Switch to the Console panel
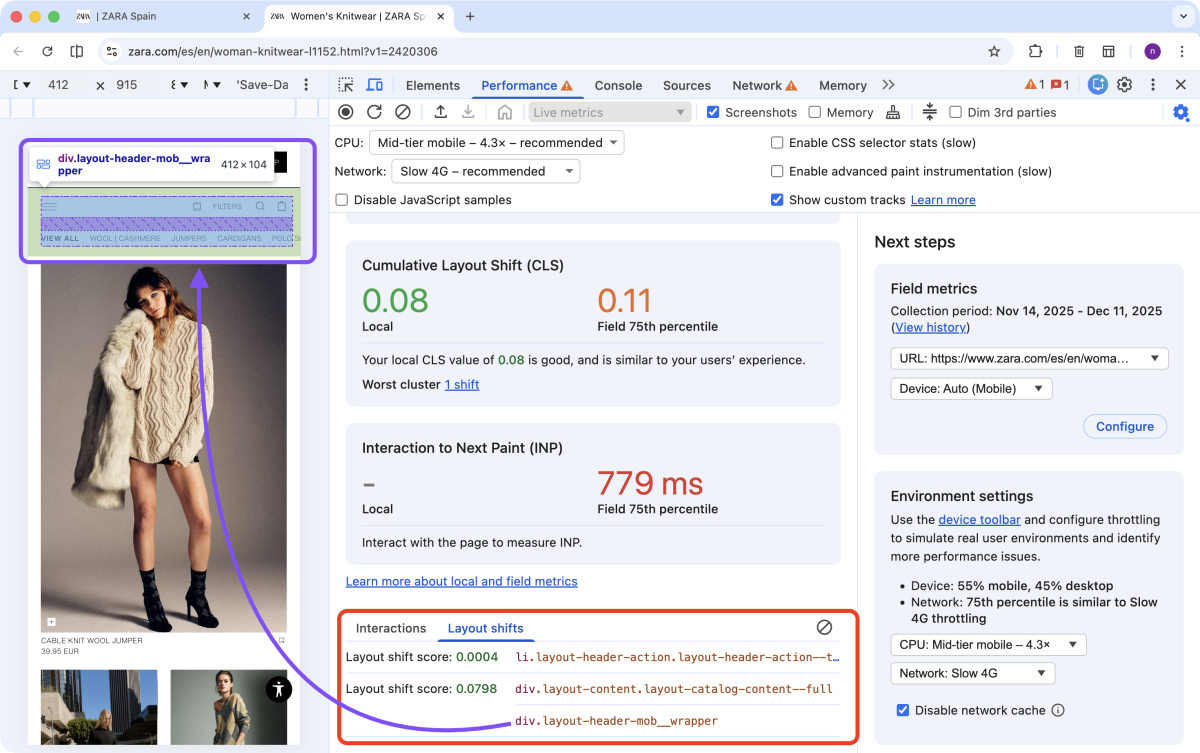This screenshot has height=753, width=1200. tap(618, 85)
